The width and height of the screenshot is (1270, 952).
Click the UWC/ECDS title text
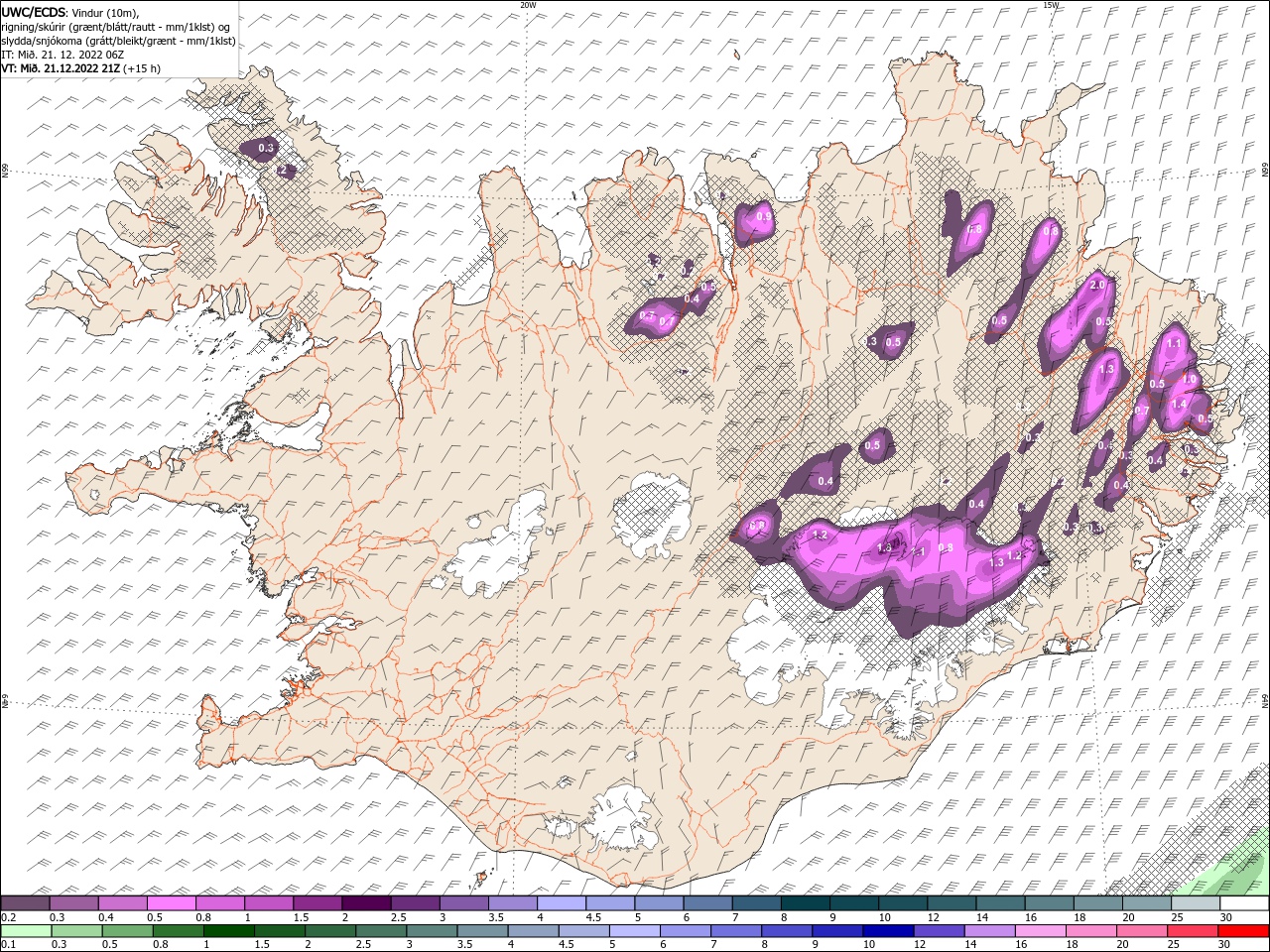34,11
